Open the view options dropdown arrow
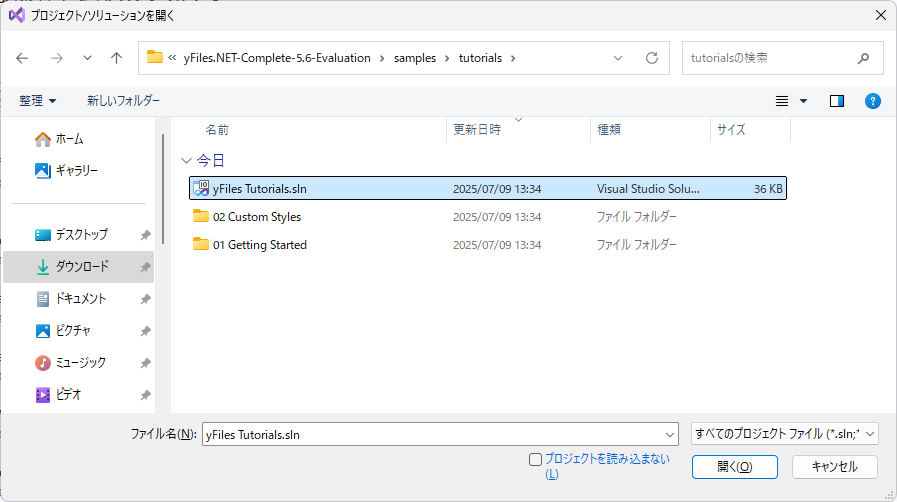 [x=803, y=101]
